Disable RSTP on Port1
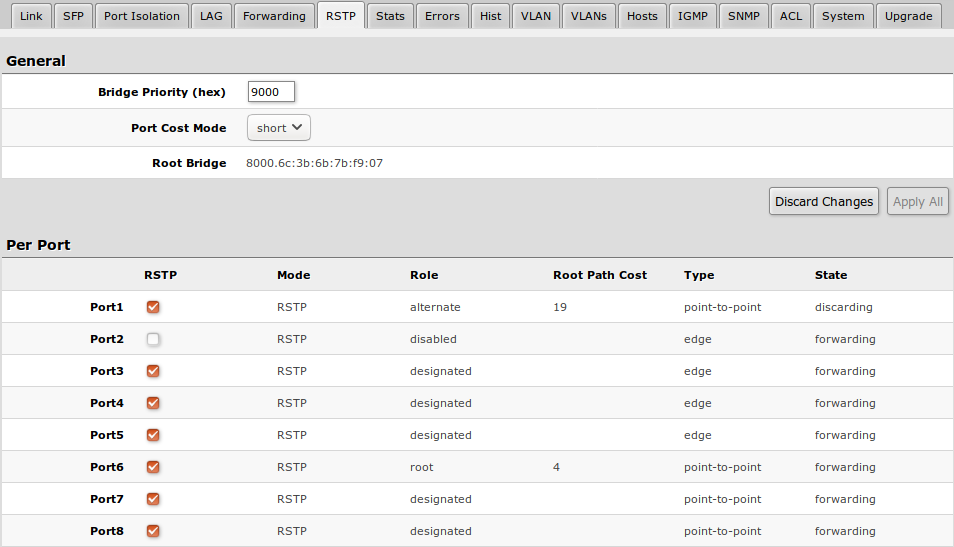This screenshot has height=547, width=954. tap(153, 307)
